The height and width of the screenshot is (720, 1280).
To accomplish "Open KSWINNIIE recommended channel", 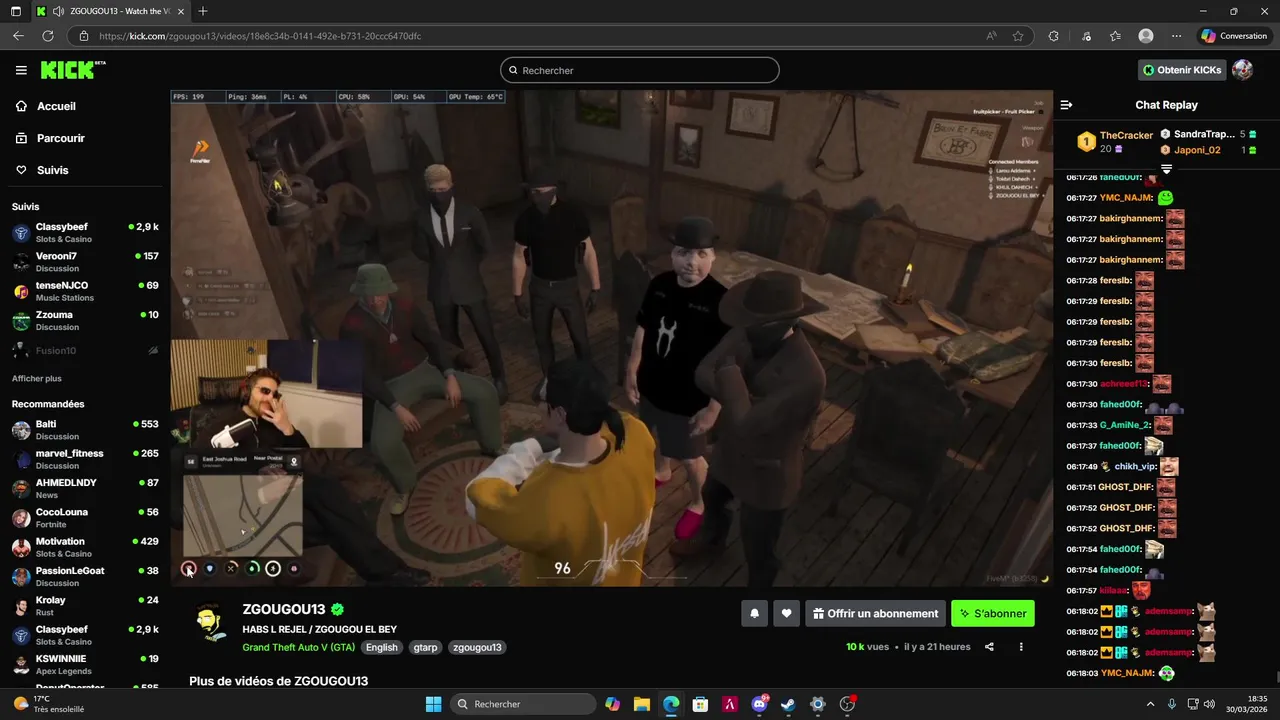I will (x=85, y=664).
